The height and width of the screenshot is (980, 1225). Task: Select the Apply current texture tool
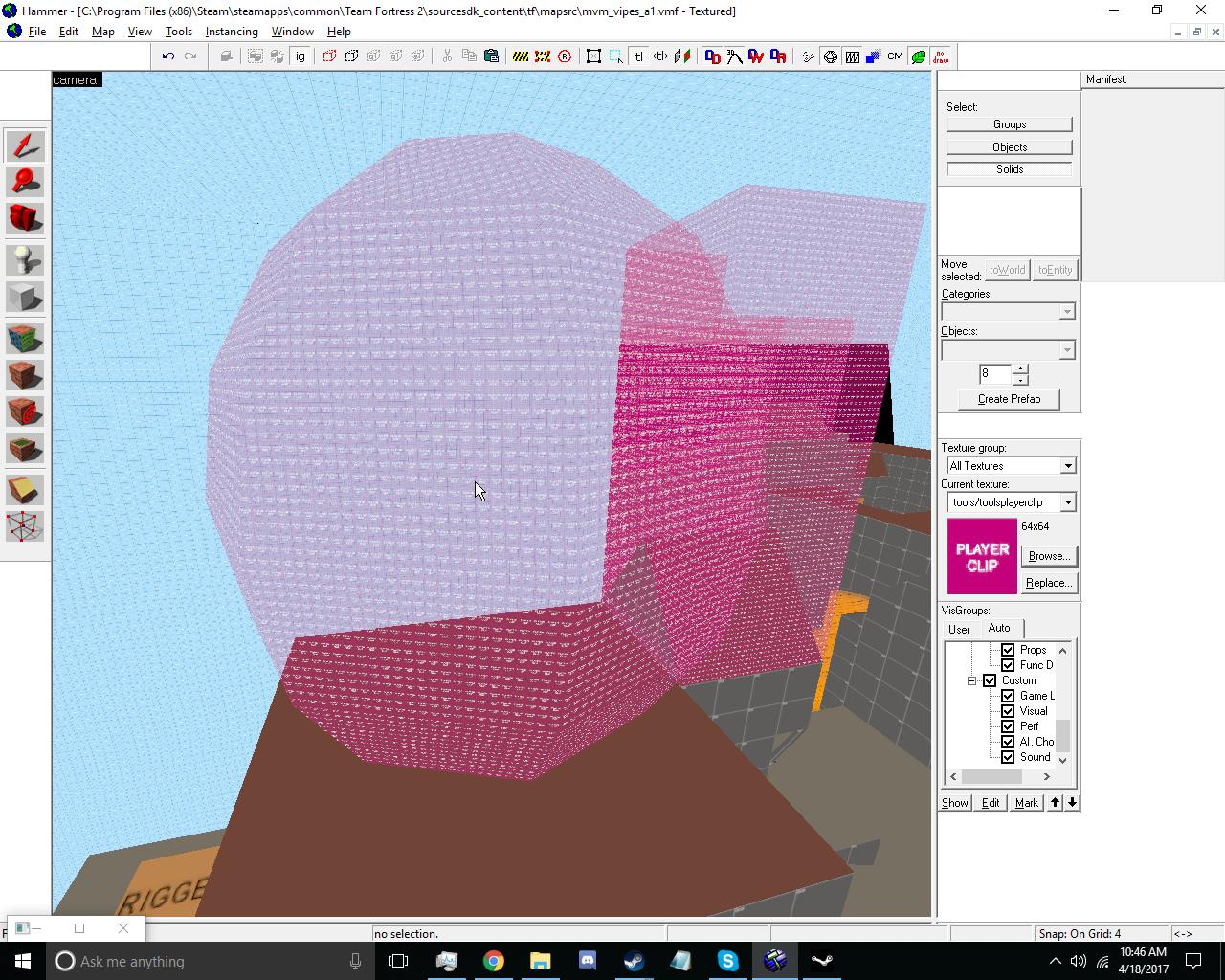(25, 374)
